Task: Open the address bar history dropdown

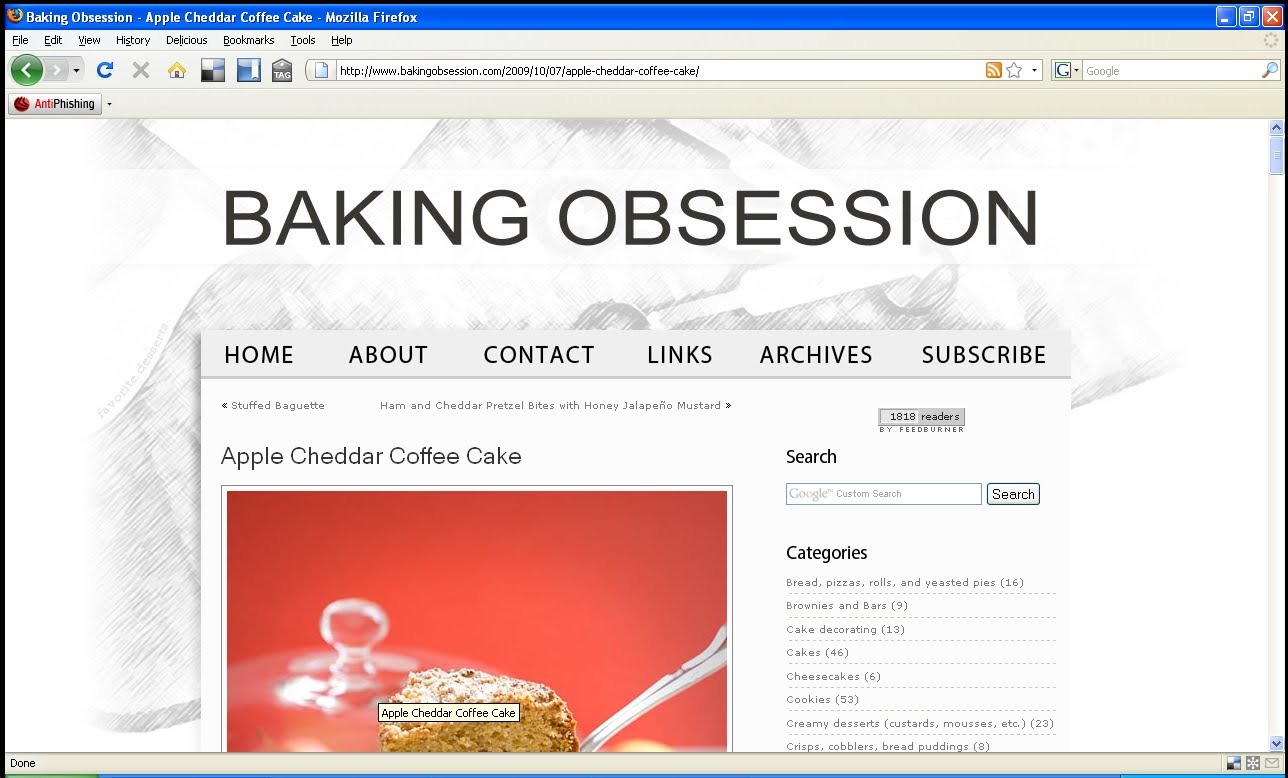Action: [x=1034, y=70]
